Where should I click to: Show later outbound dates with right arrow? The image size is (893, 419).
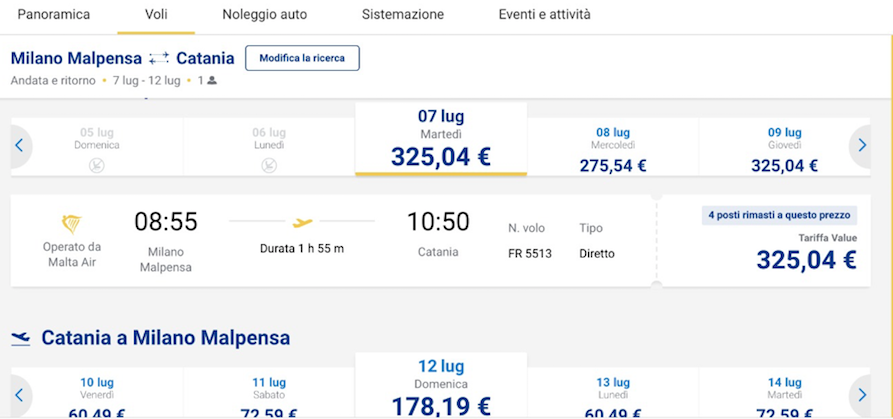(x=861, y=145)
